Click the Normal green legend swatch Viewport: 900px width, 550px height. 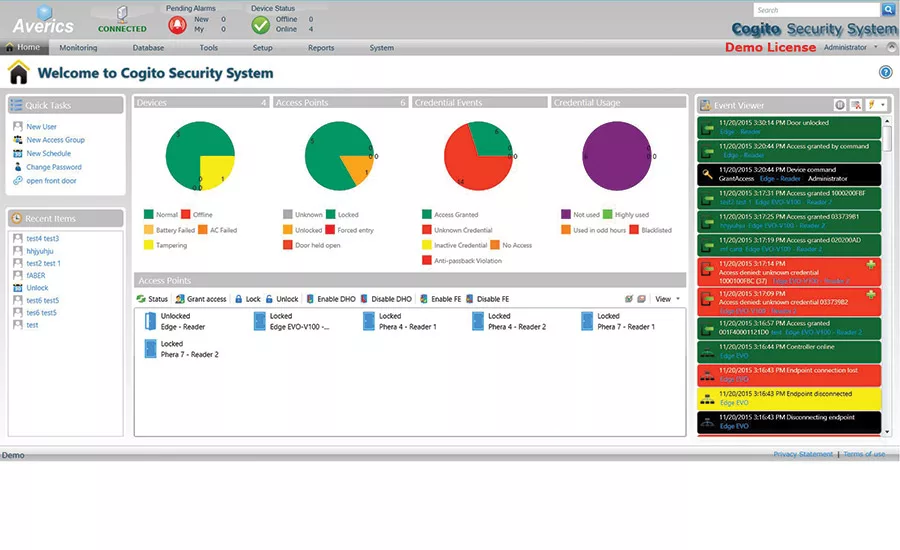coord(149,214)
